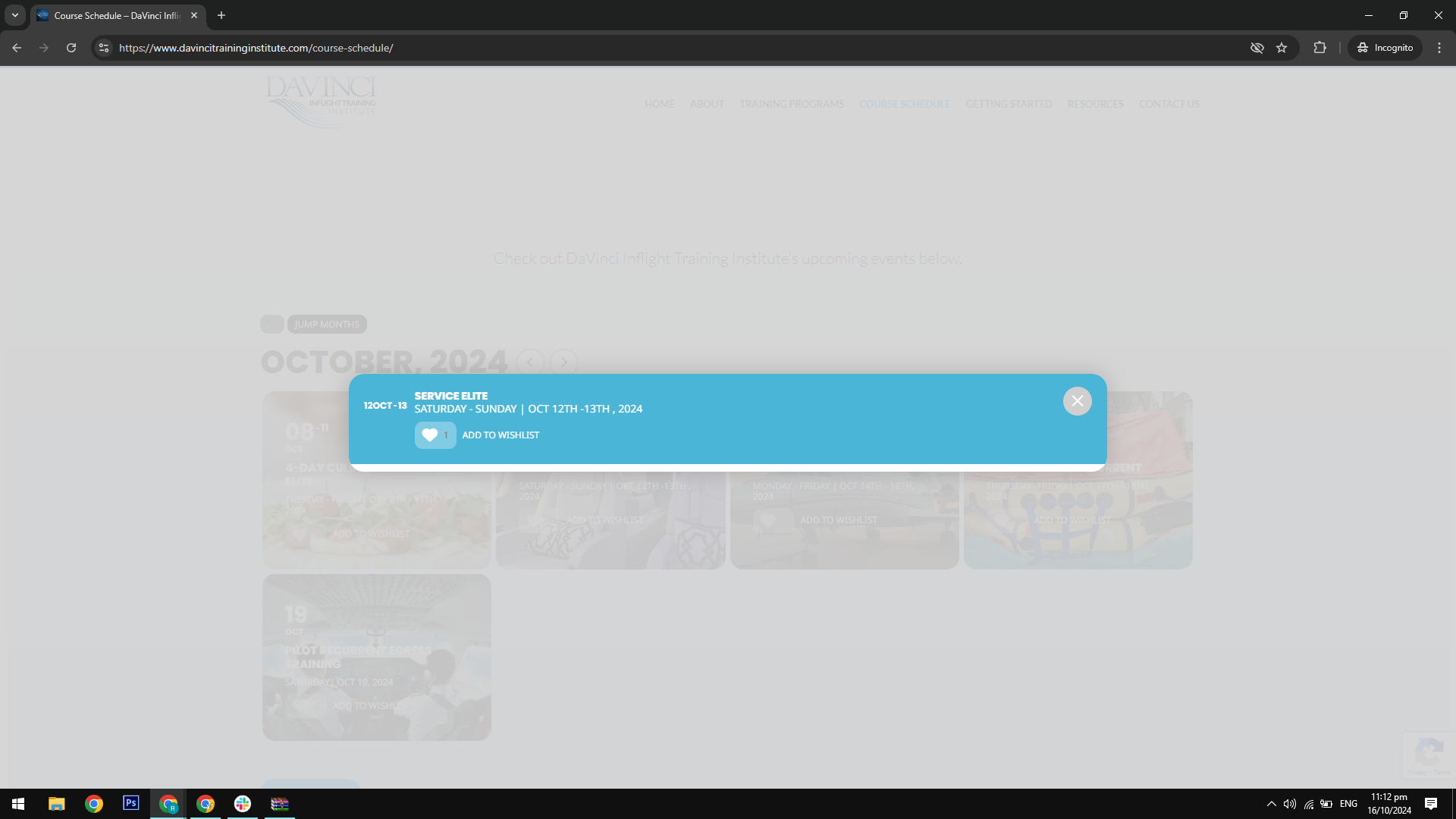Open the browser Extensions puzzle icon
Viewport: 1456px width, 819px height.
tap(1320, 48)
